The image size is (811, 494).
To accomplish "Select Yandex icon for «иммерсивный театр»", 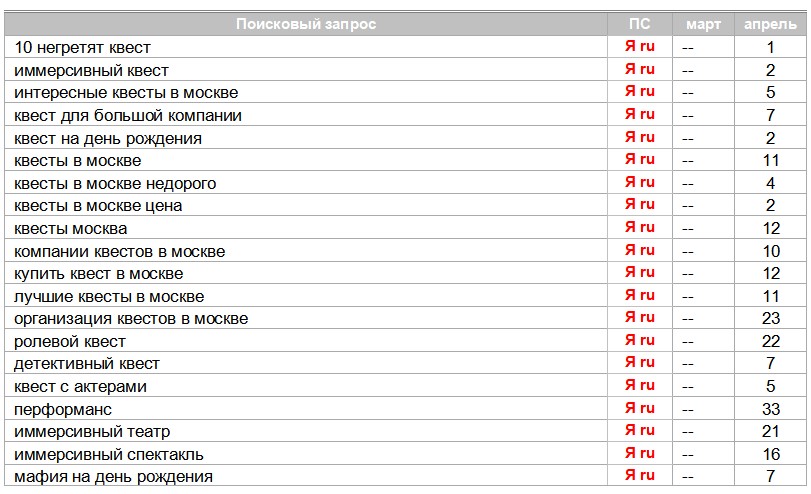I will (640, 430).
